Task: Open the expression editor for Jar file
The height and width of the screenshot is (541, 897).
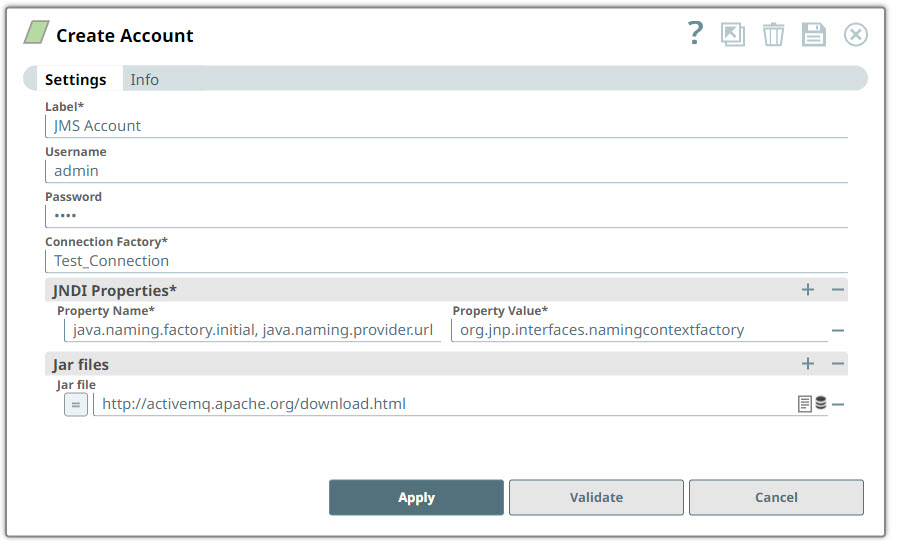Action: point(804,404)
